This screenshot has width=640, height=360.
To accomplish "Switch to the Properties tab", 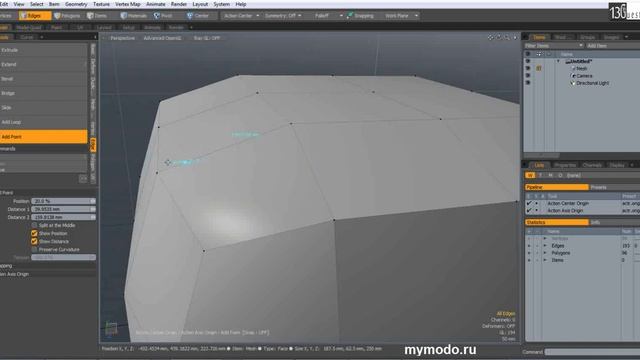I will point(565,165).
